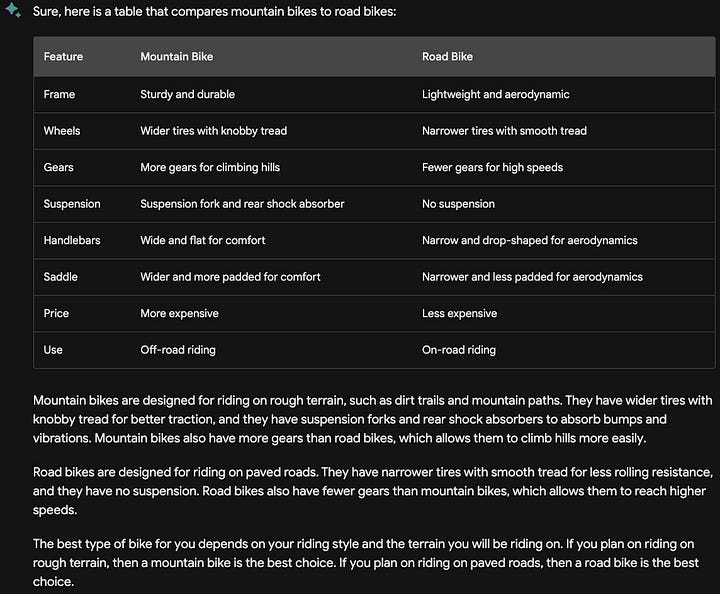
Task: Click the 'Off-road riding' cell
Action: tap(178, 350)
